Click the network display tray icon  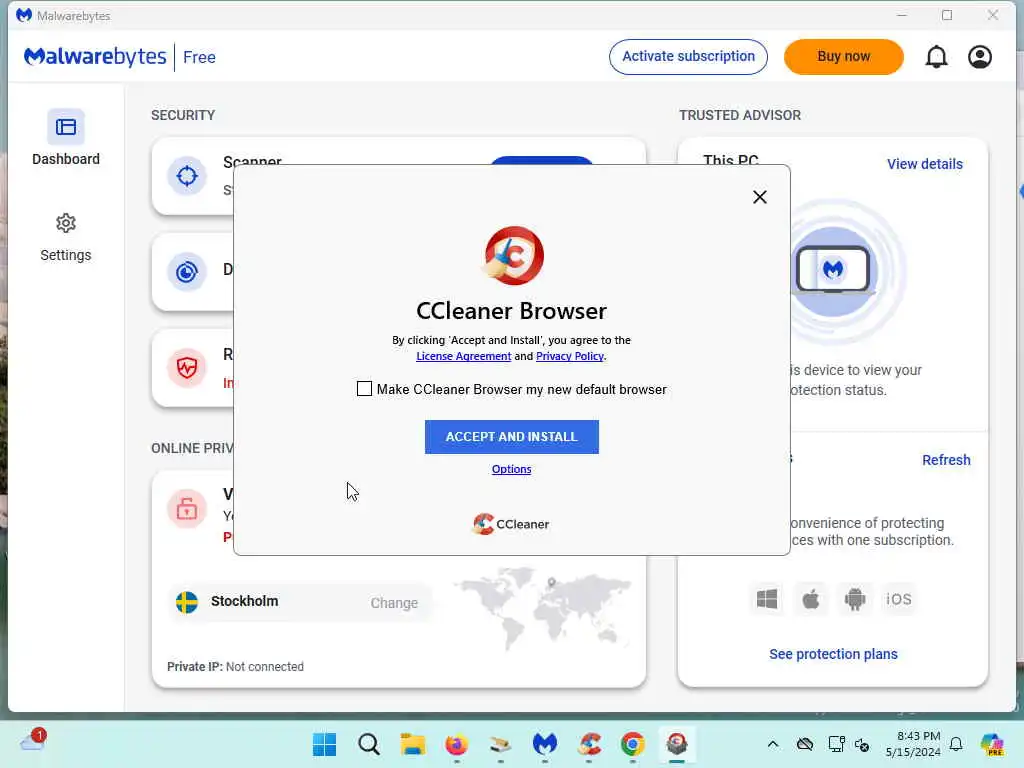click(836, 744)
